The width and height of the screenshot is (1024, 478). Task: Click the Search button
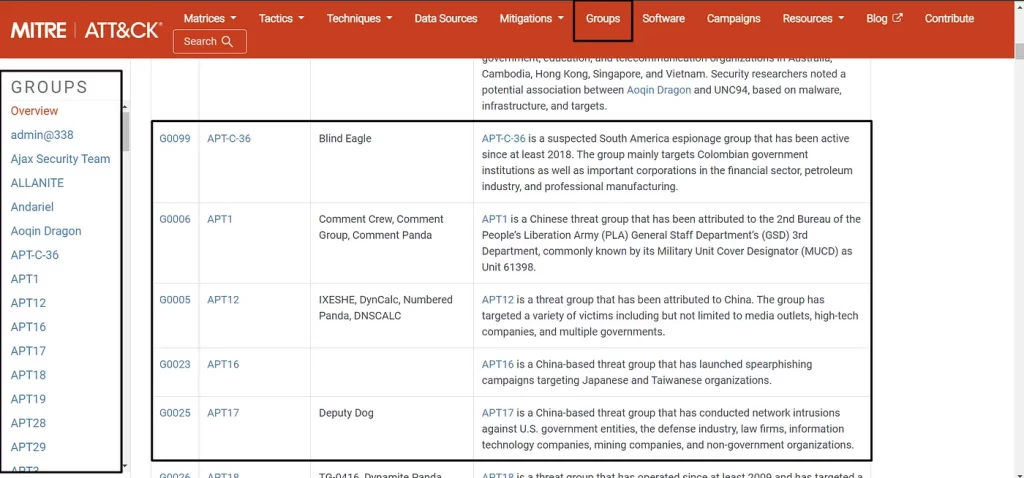click(210, 41)
